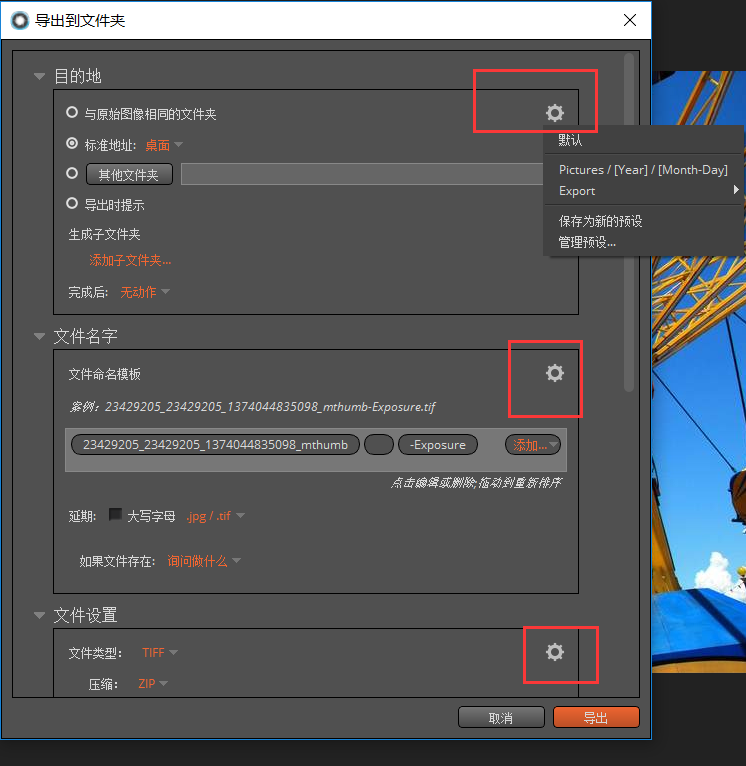Click the 取消 button

(x=501, y=718)
